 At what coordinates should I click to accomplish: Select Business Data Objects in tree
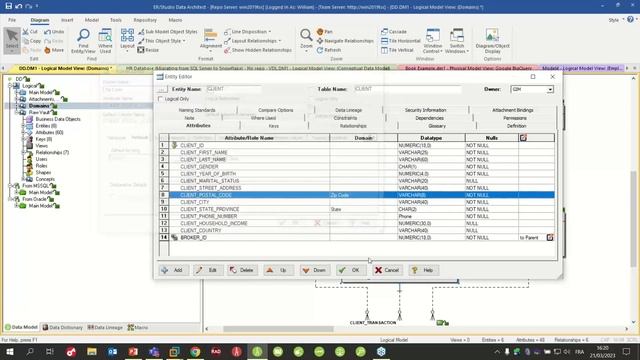point(58,119)
